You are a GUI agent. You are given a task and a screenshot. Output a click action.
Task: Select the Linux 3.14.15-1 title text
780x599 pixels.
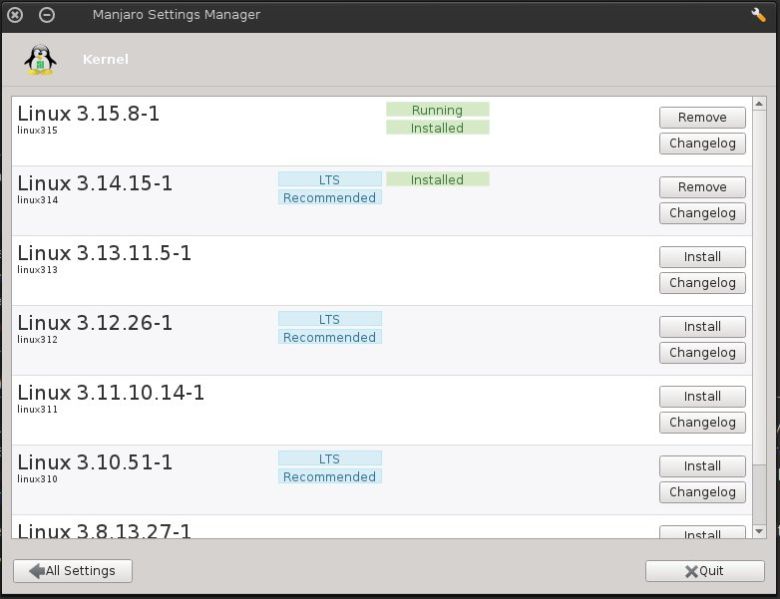click(95, 184)
